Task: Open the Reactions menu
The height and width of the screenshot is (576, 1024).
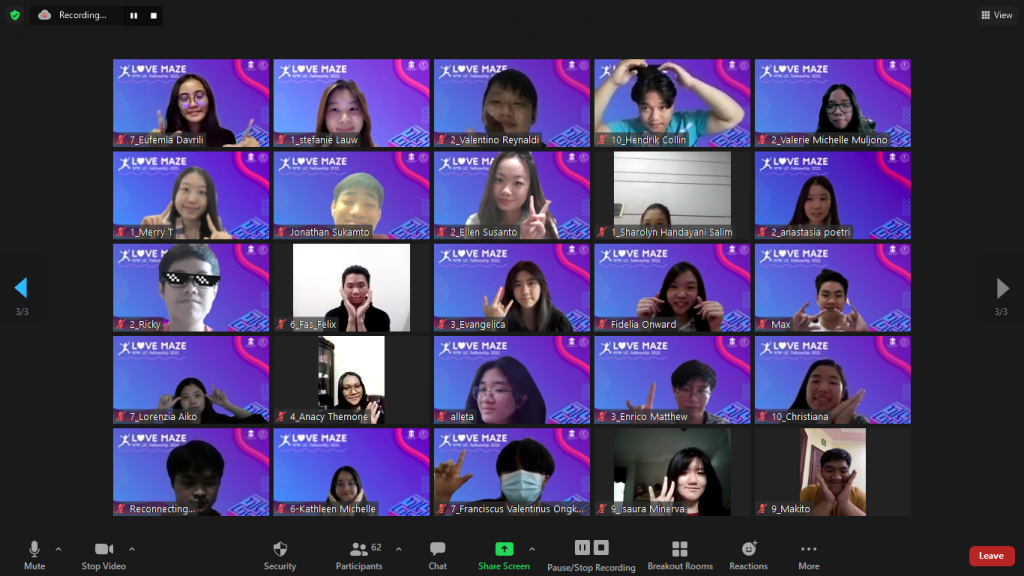Action: (x=748, y=555)
